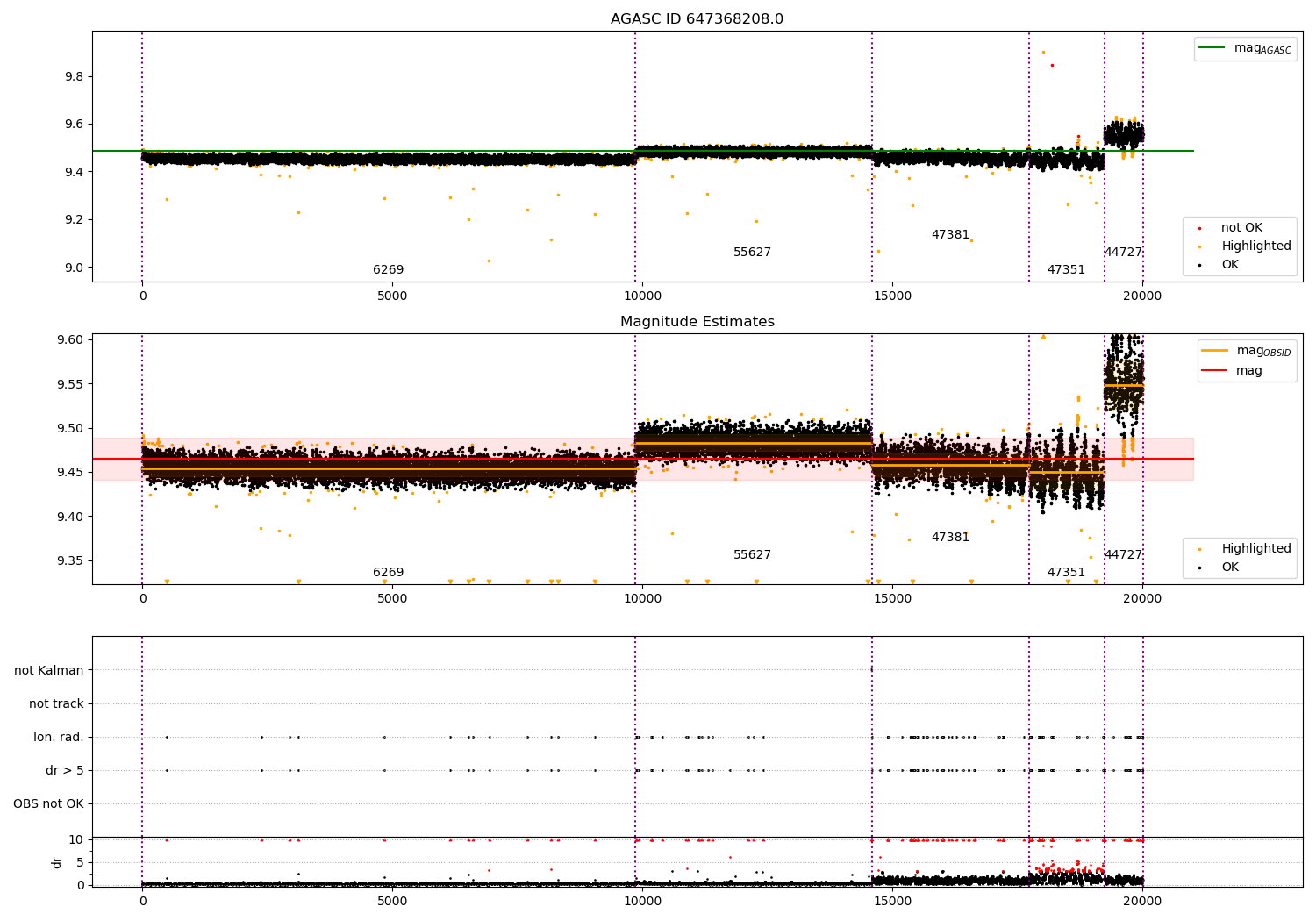Click the "OBS not OK" axis label
The image size is (1316, 921).
(x=48, y=803)
